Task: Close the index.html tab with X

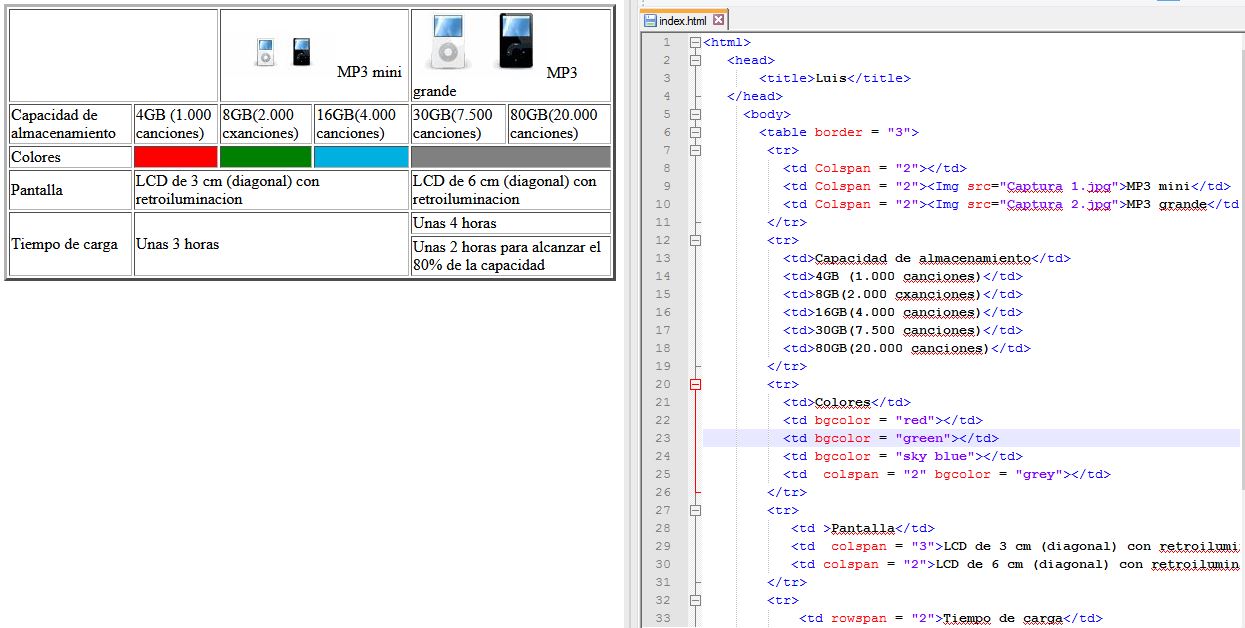Action: (x=718, y=21)
